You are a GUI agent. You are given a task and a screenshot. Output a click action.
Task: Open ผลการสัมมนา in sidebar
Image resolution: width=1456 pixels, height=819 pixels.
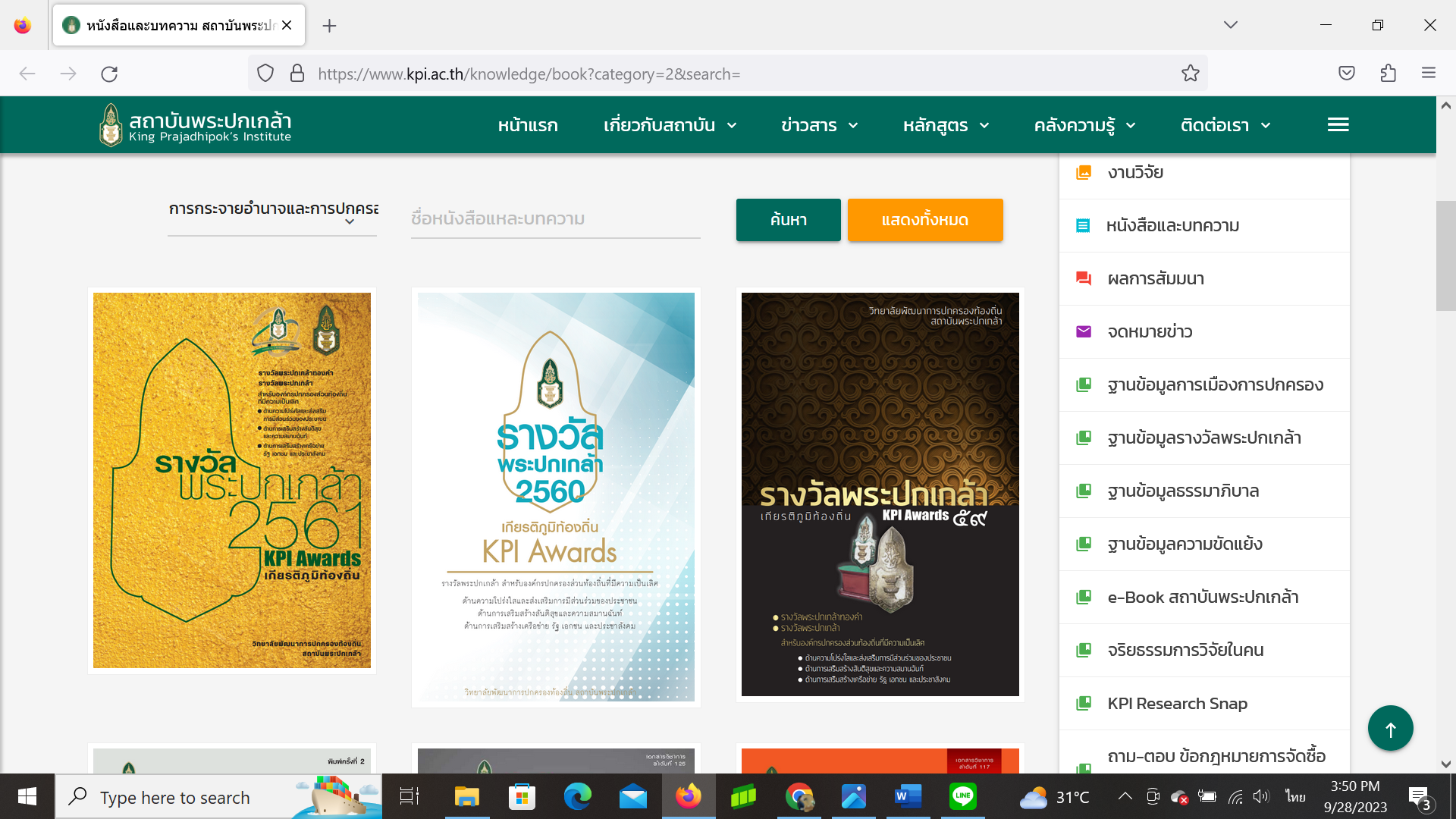tap(1204, 279)
